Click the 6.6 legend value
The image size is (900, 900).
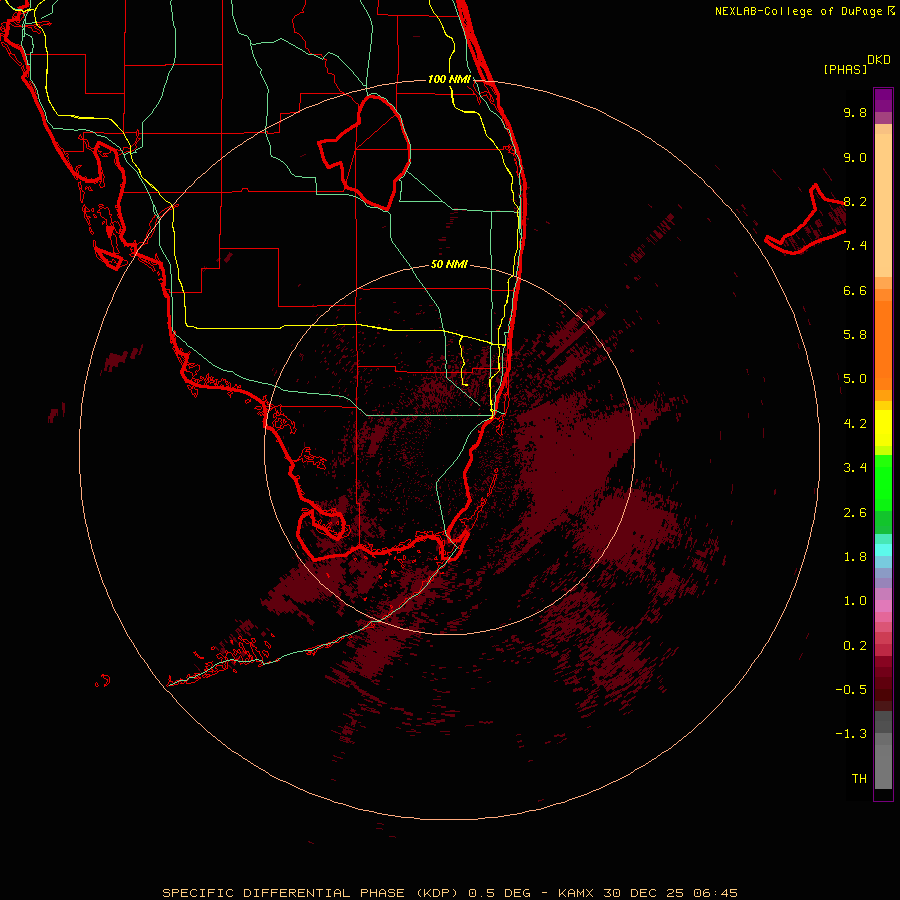(x=855, y=290)
